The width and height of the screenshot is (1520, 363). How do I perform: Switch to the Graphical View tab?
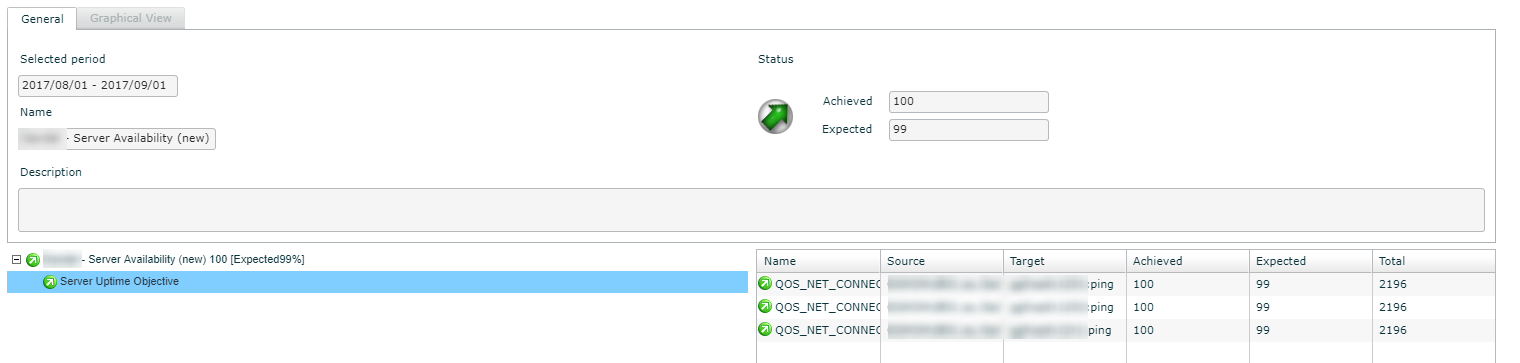click(131, 18)
